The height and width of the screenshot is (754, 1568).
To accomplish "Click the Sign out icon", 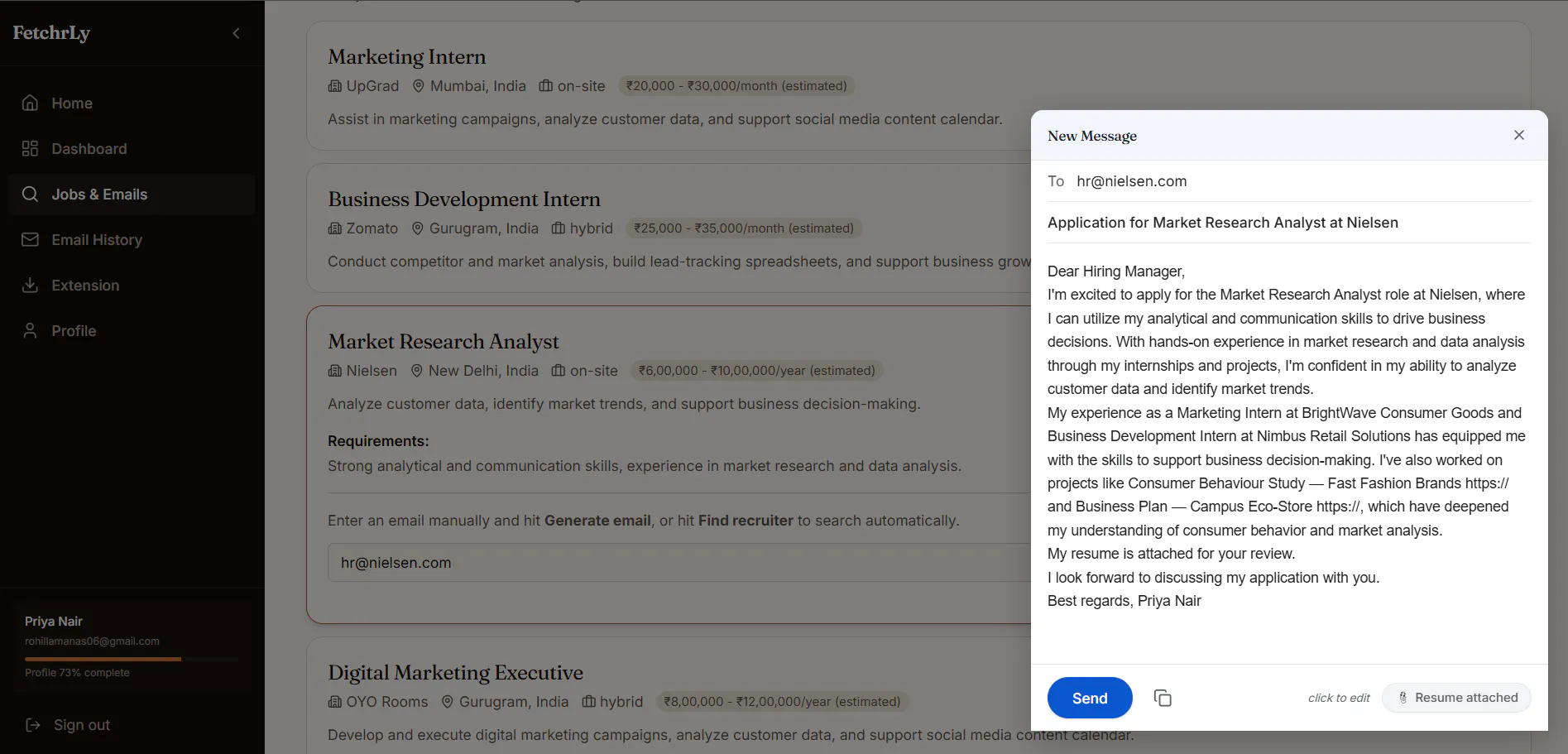I will coord(33,725).
